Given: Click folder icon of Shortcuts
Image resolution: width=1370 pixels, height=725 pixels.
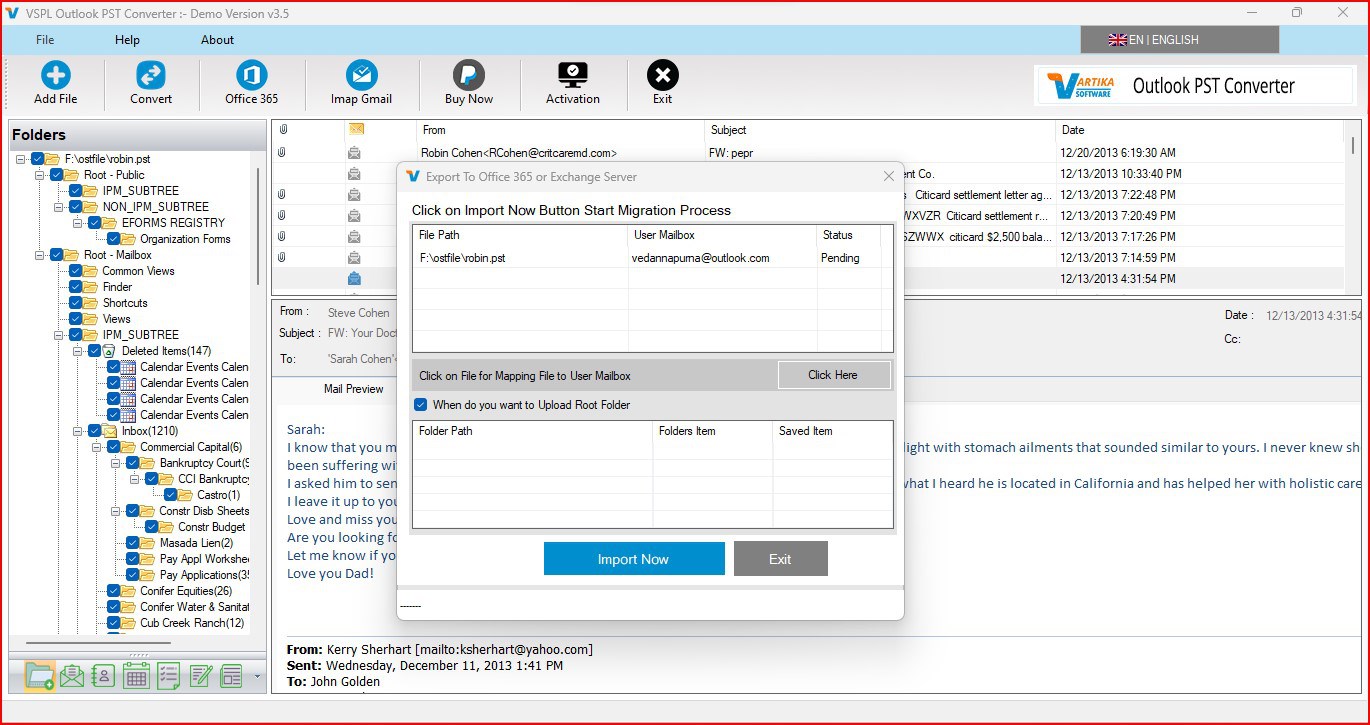Looking at the screenshot, I should 91,303.
